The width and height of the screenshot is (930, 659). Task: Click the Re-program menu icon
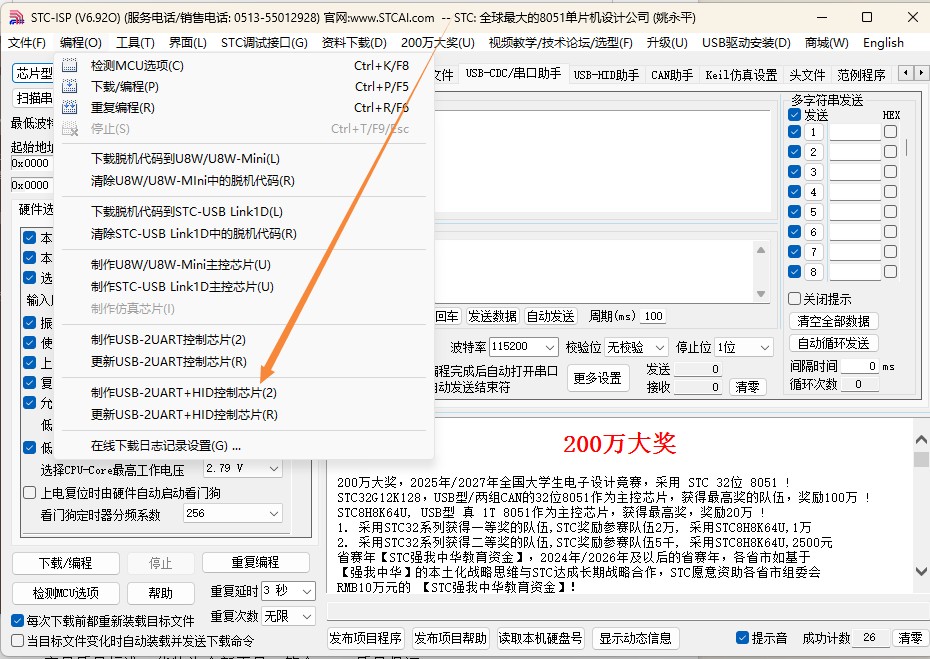pyautogui.click(x=70, y=107)
